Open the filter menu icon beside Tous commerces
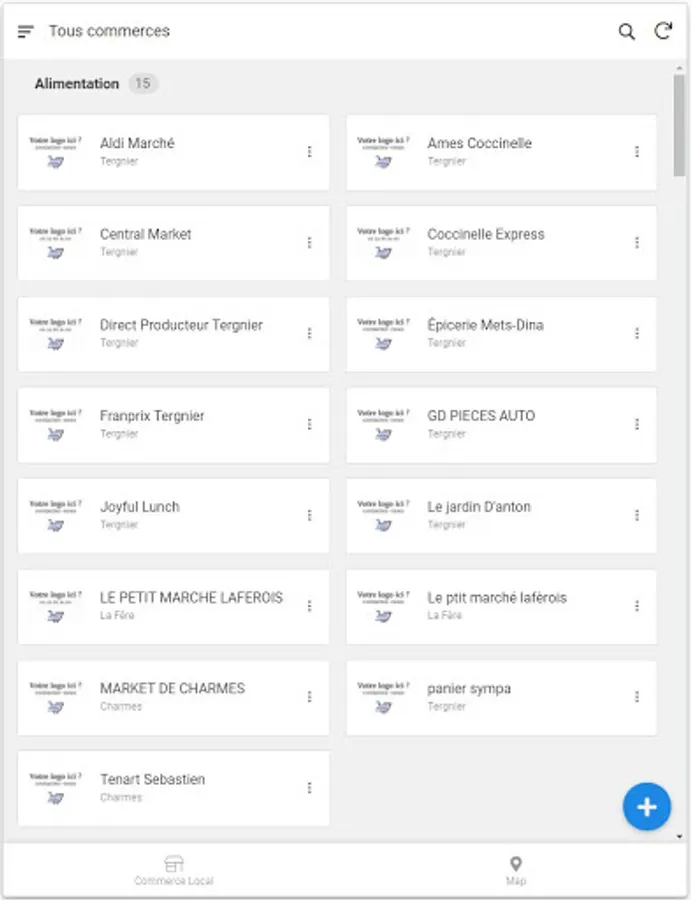 26,32
